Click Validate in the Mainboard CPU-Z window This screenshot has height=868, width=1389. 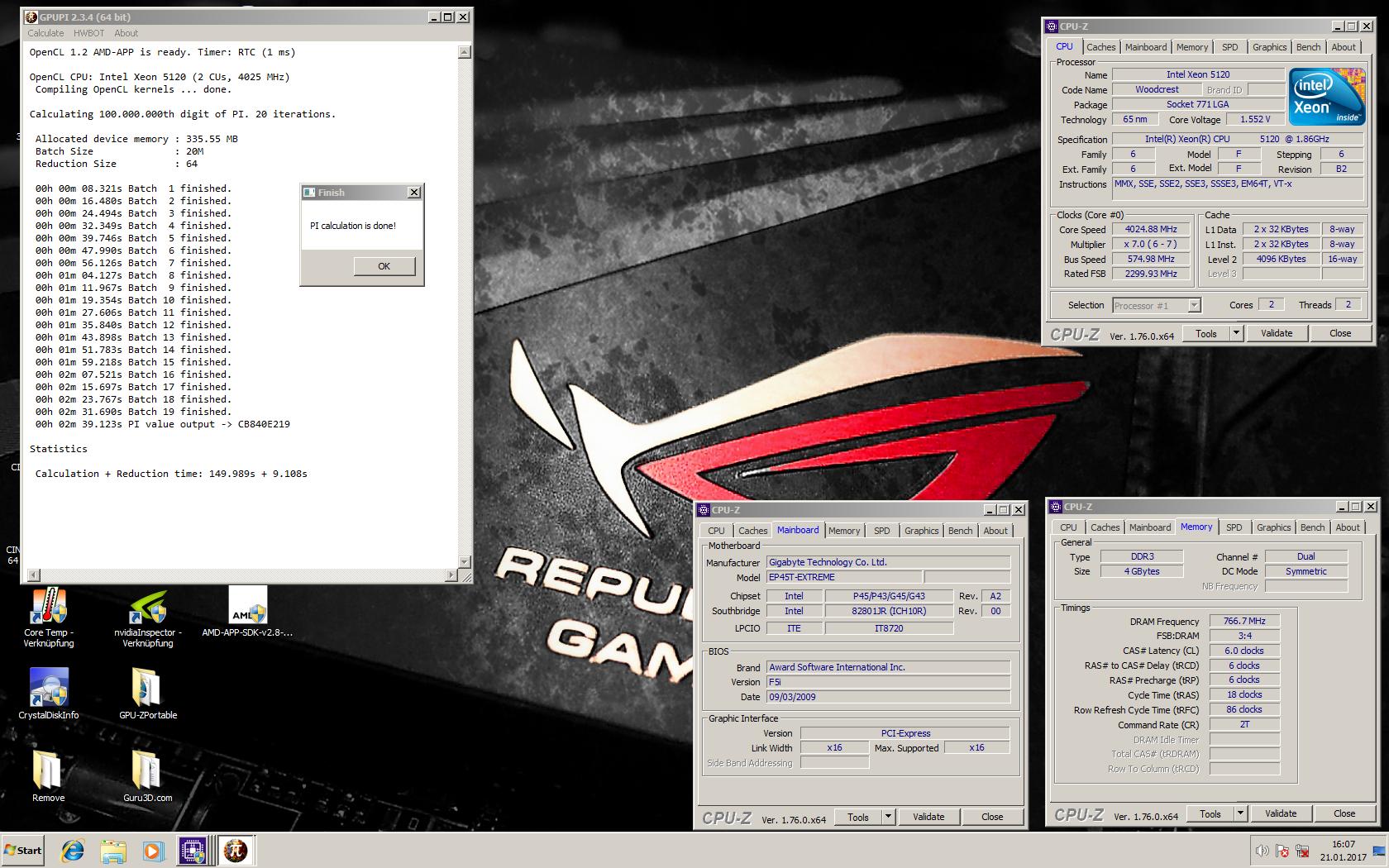(928, 817)
